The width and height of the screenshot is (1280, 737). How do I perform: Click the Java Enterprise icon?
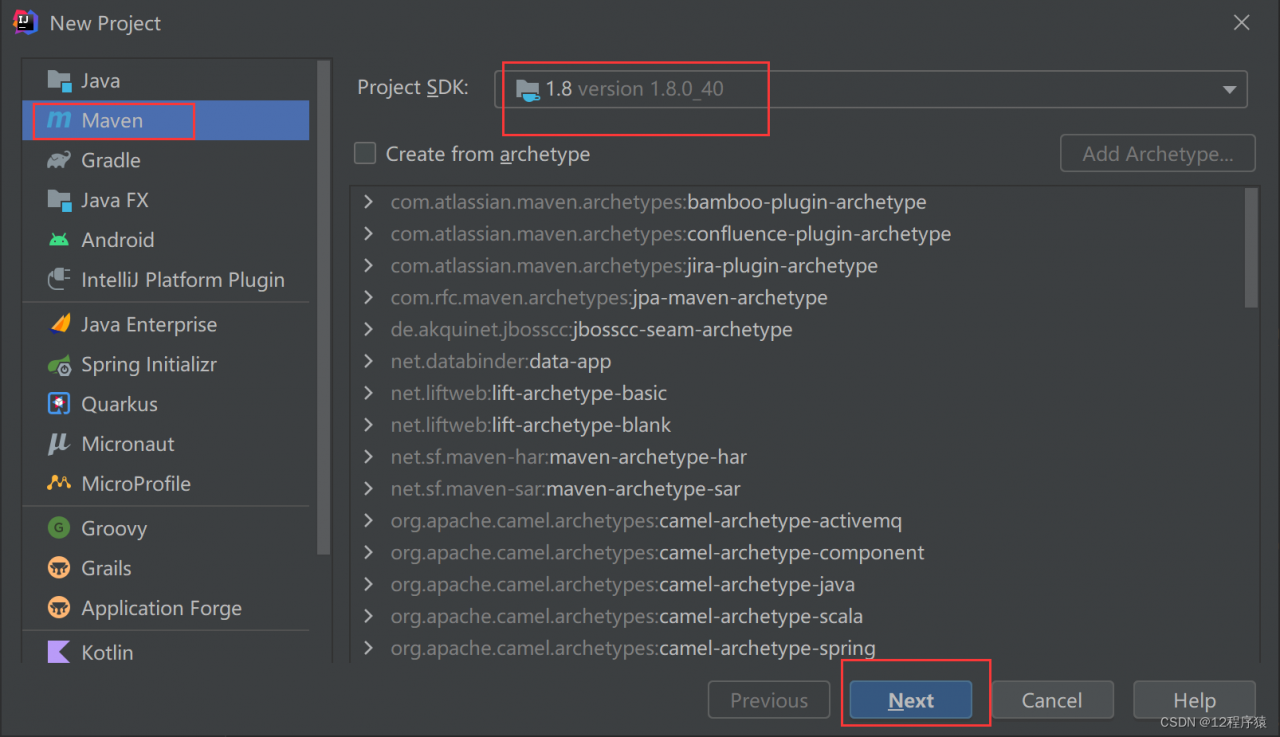click(x=59, y=324)
